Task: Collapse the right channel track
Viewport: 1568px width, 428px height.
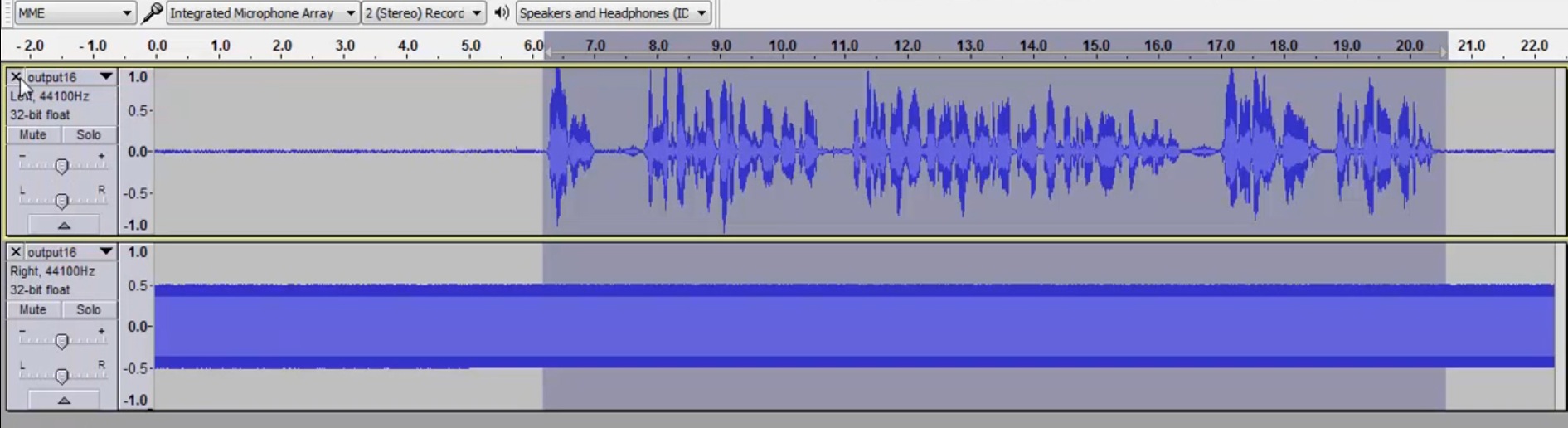Action: [64, 400]
